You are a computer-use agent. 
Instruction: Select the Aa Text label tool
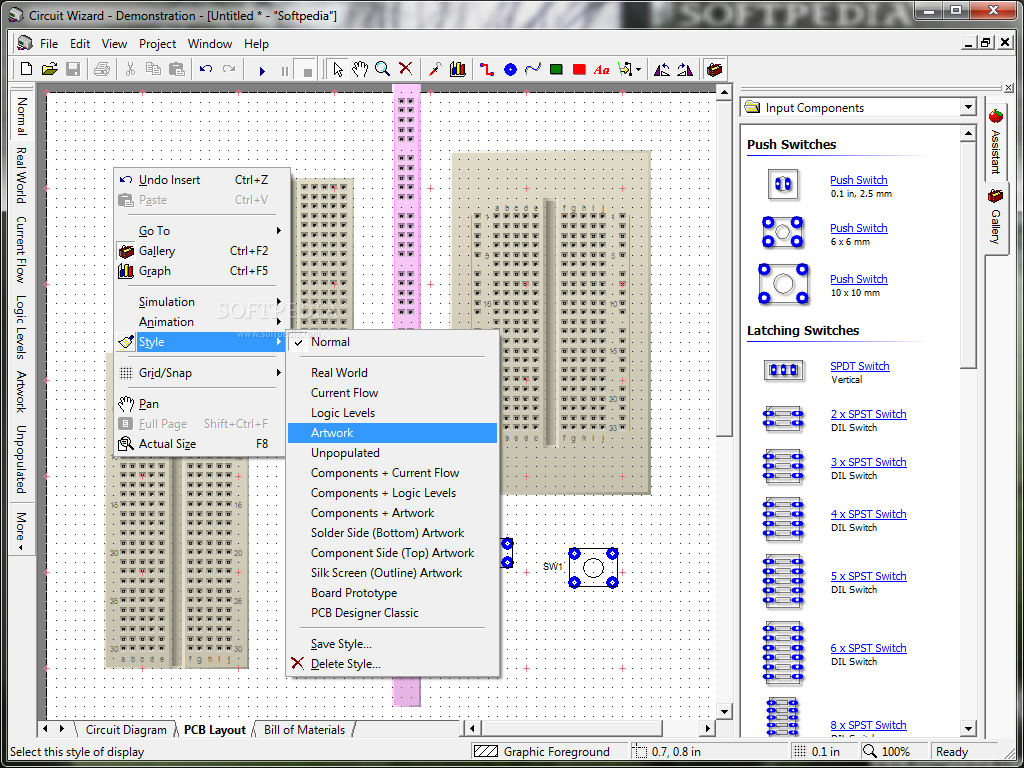coord(601,69)
